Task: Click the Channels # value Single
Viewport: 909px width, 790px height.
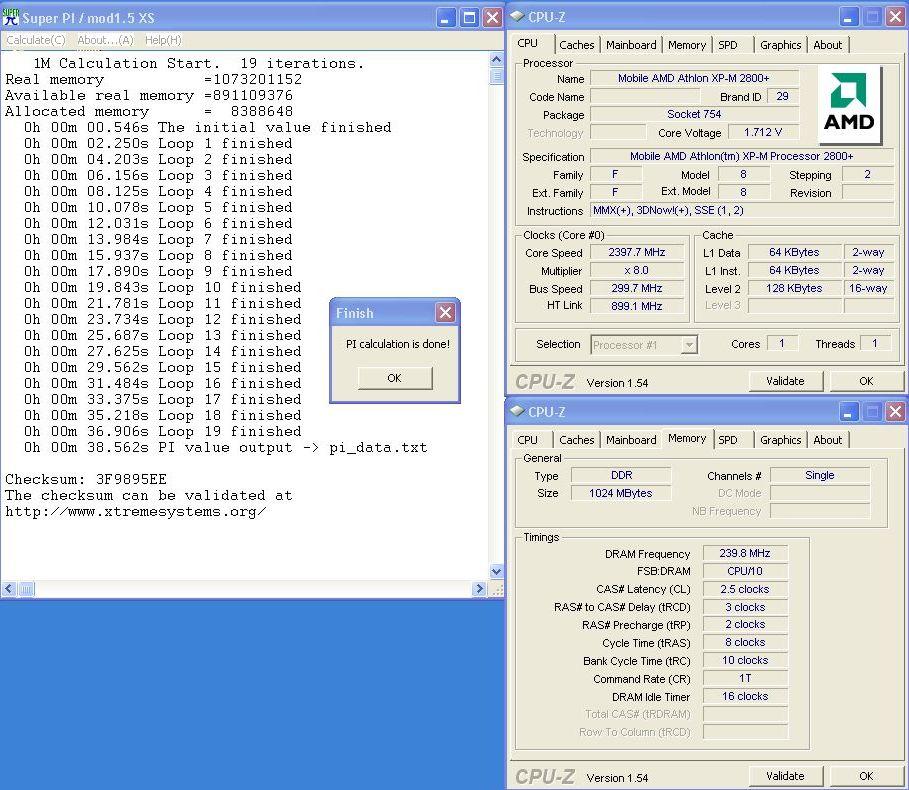Action: pyautogui.click(x=820, y=475)
